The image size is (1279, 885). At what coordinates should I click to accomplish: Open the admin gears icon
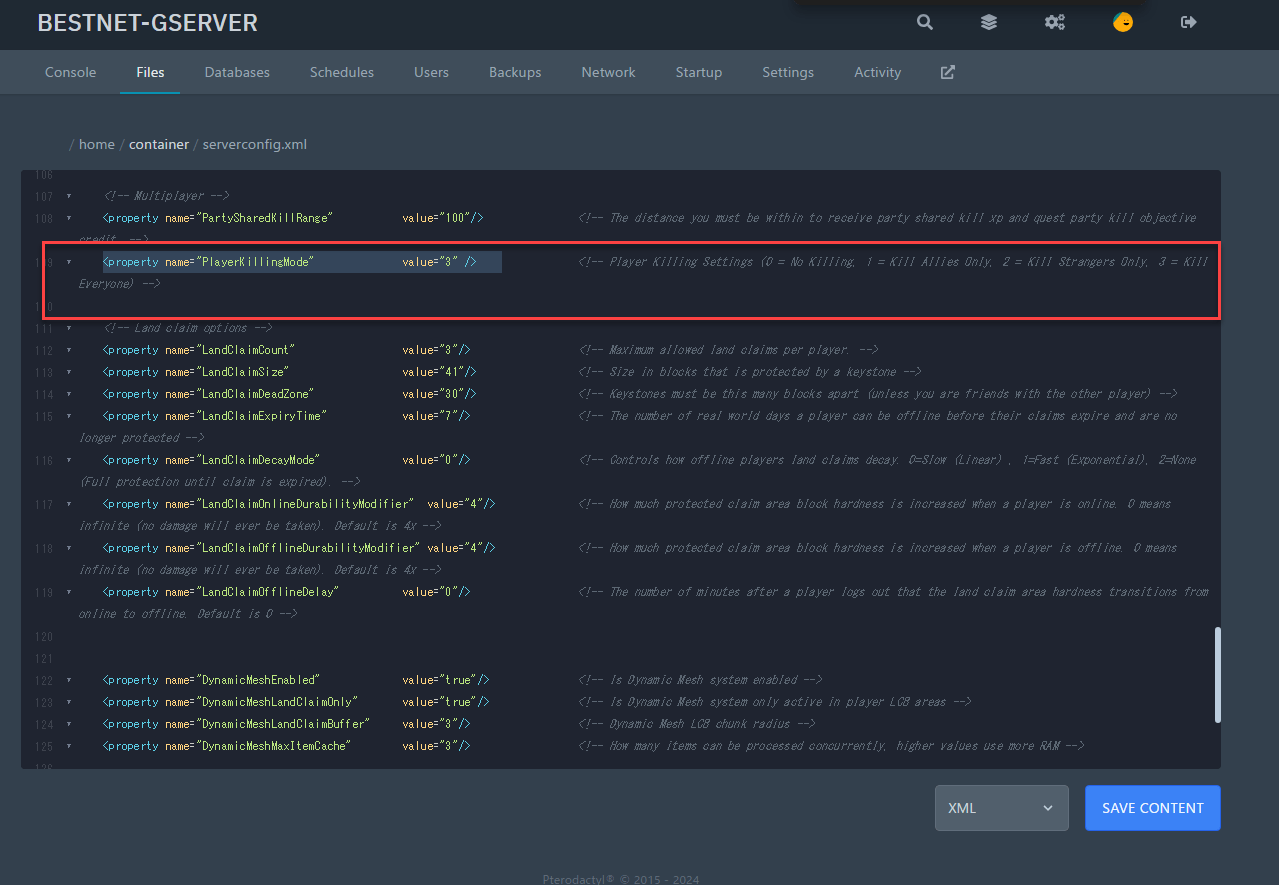point(1054,22)
